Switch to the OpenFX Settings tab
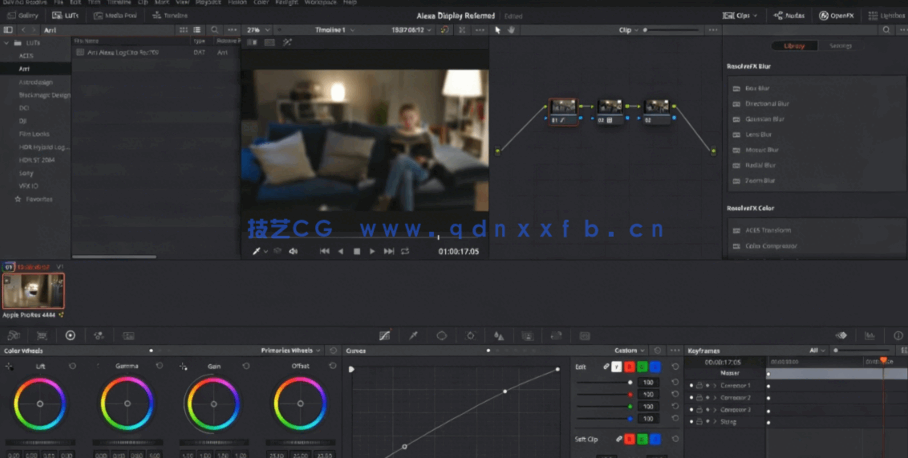The height and width of the screenshot is (458, 908). (840, 45)
